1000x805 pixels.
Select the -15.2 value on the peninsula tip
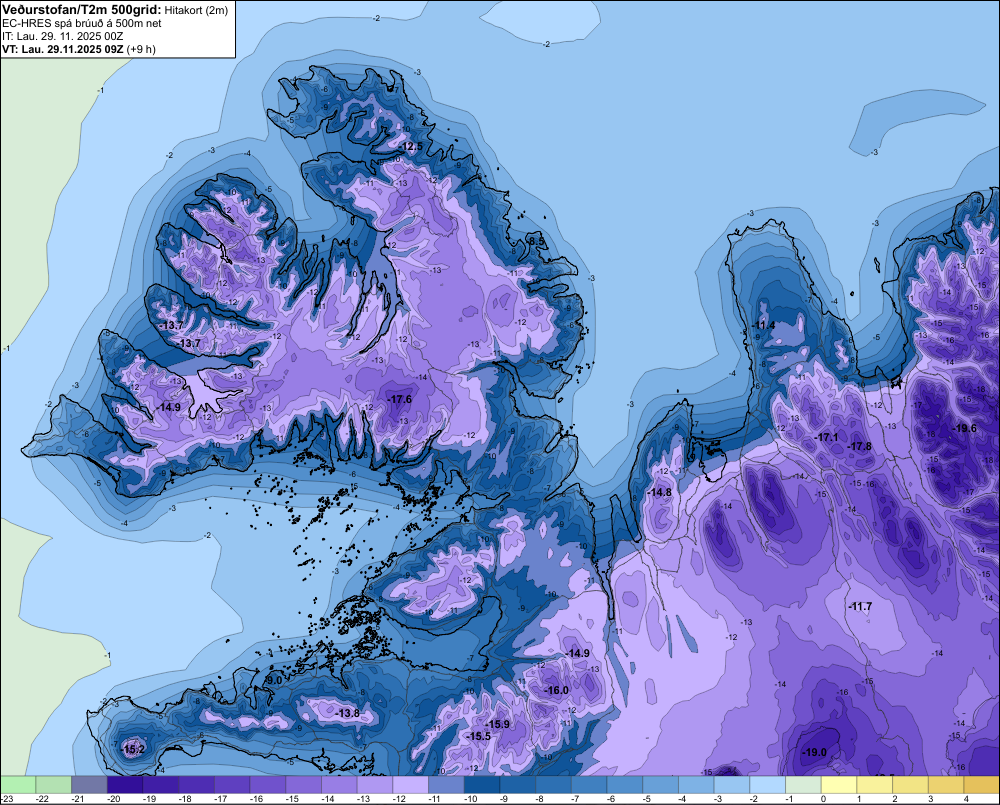133,749
